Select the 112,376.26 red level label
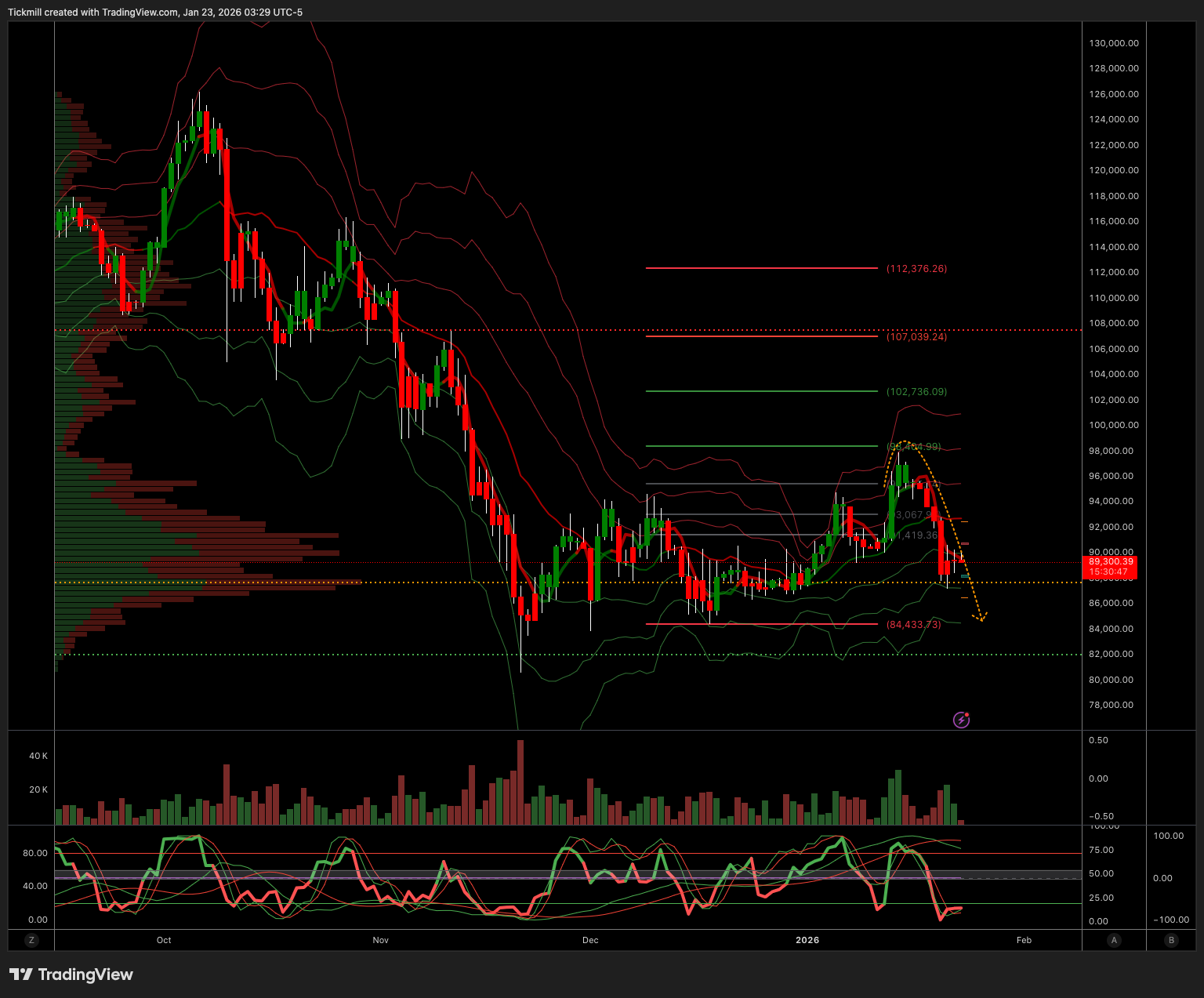 [x=916, y=269]
